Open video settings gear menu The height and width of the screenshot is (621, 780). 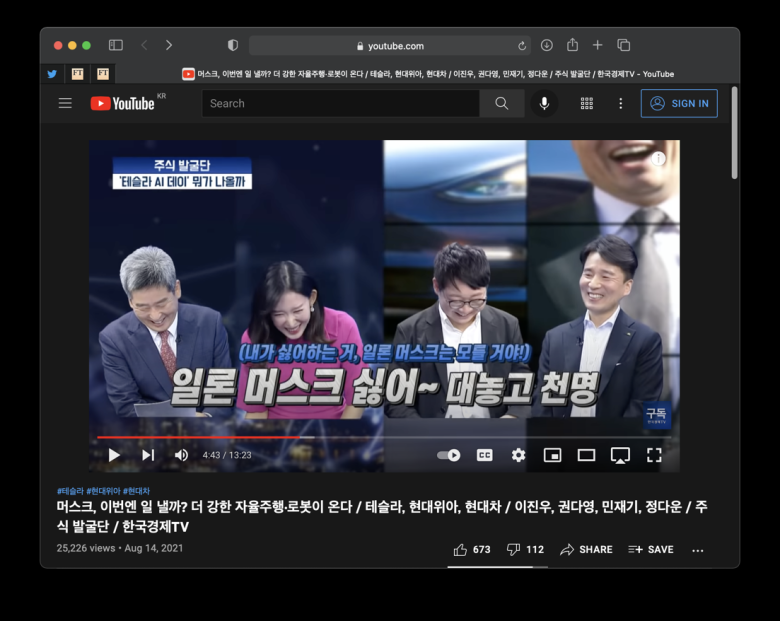pyautogui.click(x=518, y=455)
